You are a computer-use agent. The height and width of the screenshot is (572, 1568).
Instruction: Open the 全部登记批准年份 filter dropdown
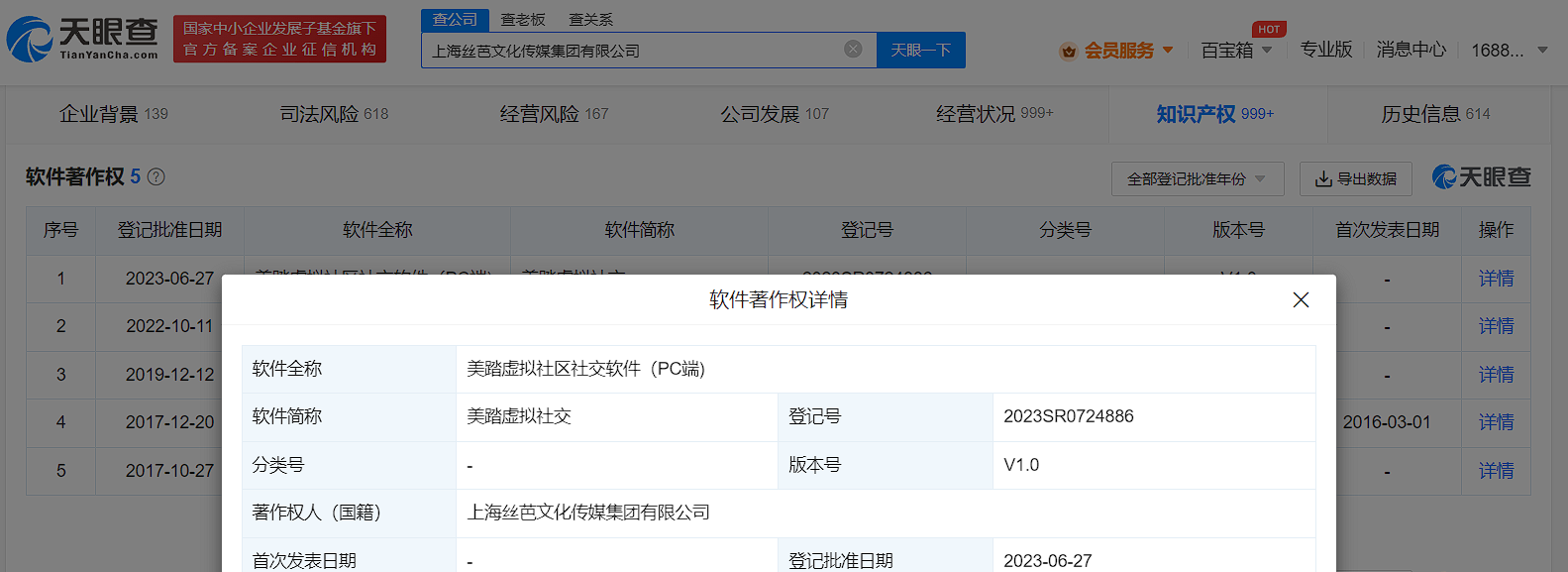[1198, 178]
